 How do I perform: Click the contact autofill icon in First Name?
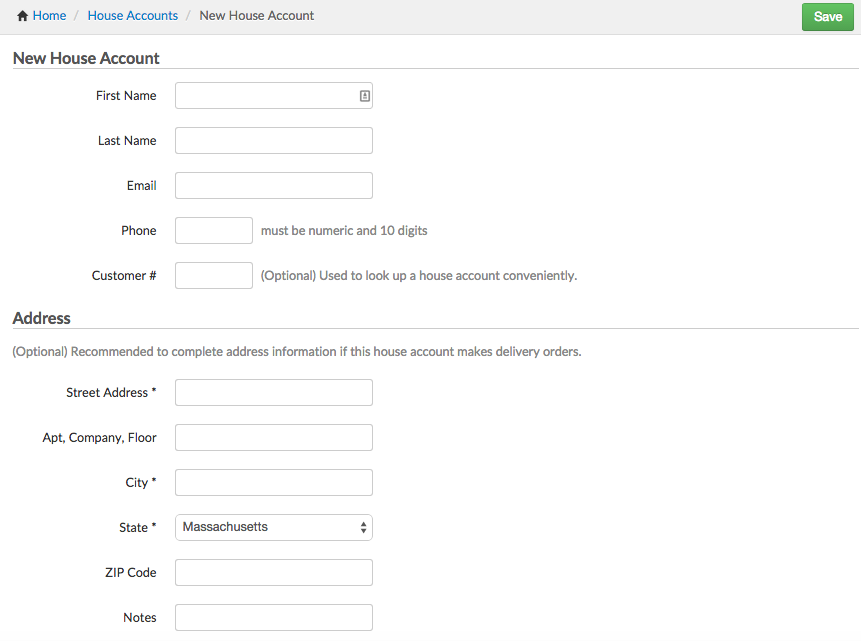[365, 96]
